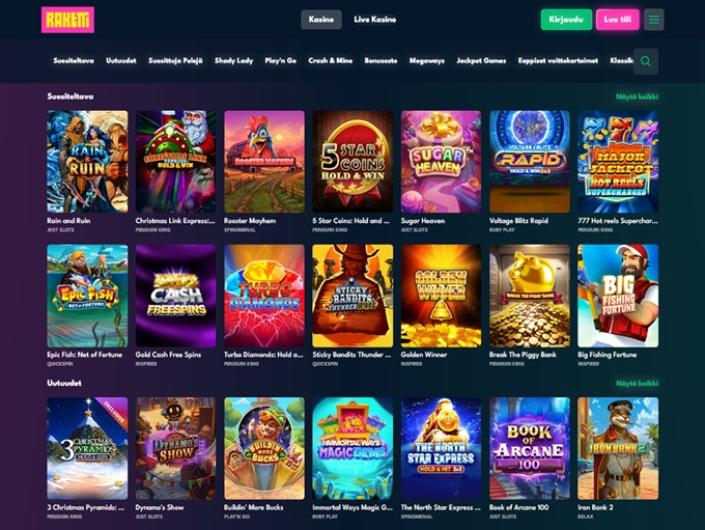Open the Play'n Go category
Image resolution: width=705 pixels, height=530 pixels.
click(281, 61)
